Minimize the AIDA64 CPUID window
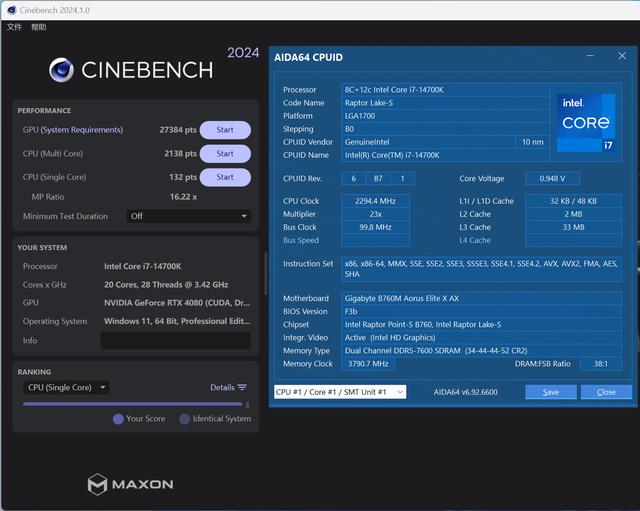The height and width of the screenshot is (511, 640). pos(590,56)
